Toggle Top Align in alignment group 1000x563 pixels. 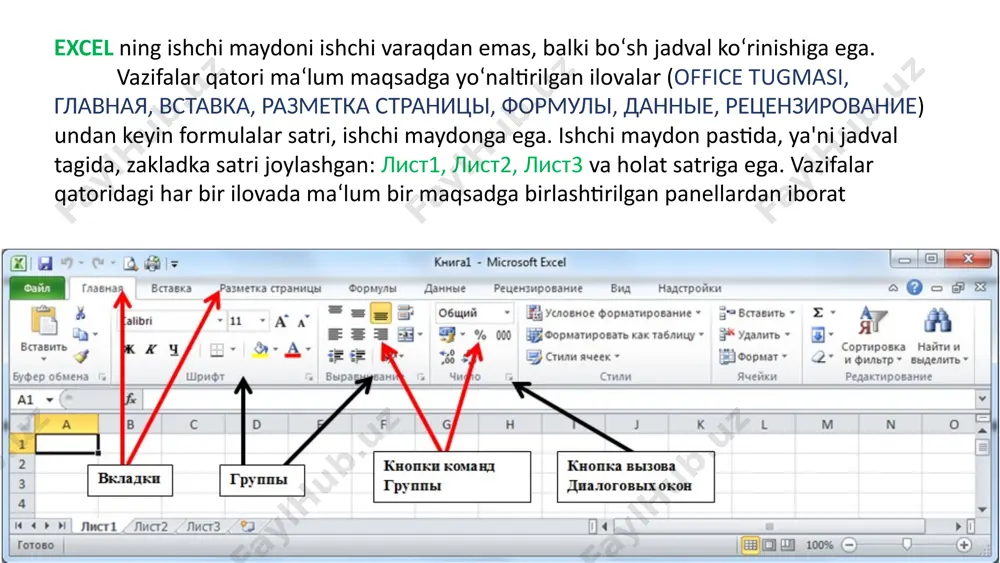click(335, 312)
